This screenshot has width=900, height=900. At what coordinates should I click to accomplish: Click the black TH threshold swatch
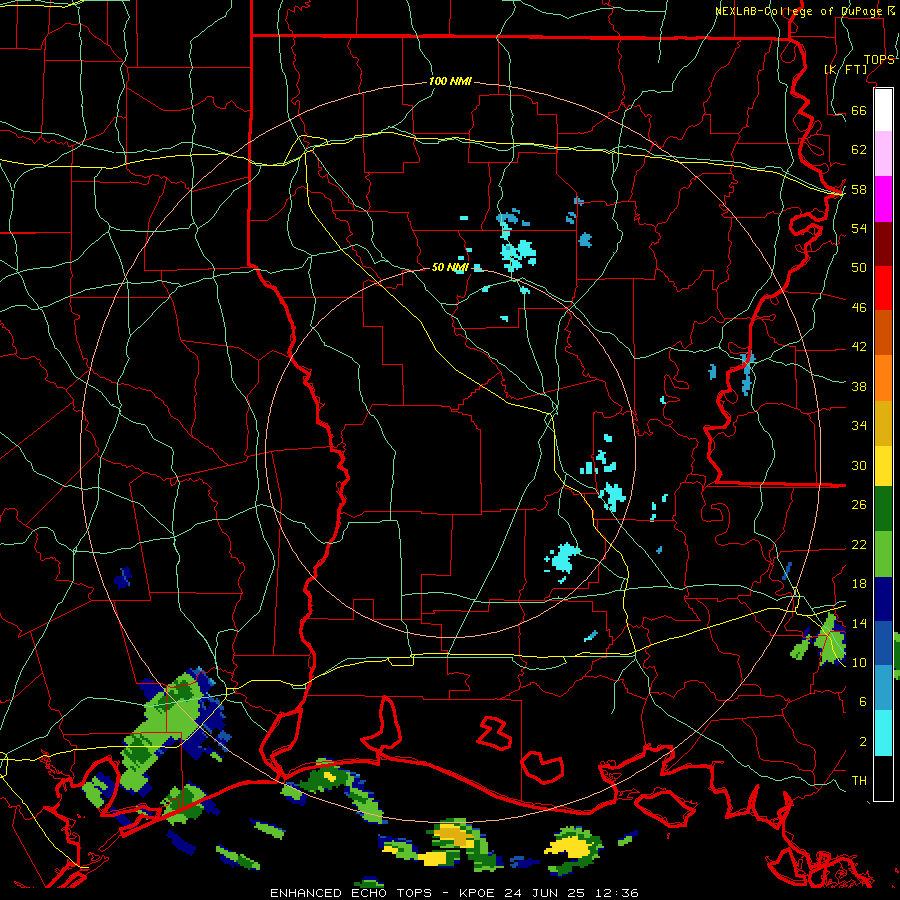tap(883, 778)
